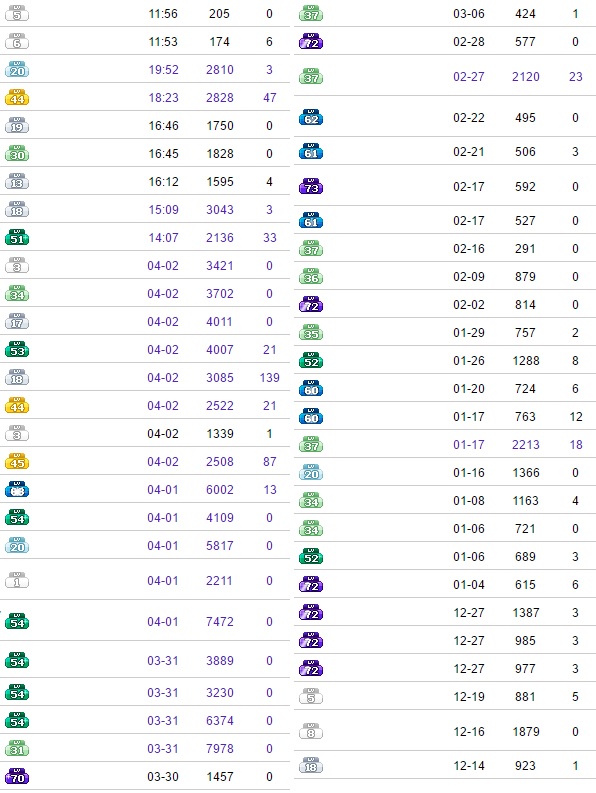The width and height of the screenshot is (596, 793).
Task: Select the level 31 badge icon
Action: coord(17,748)
